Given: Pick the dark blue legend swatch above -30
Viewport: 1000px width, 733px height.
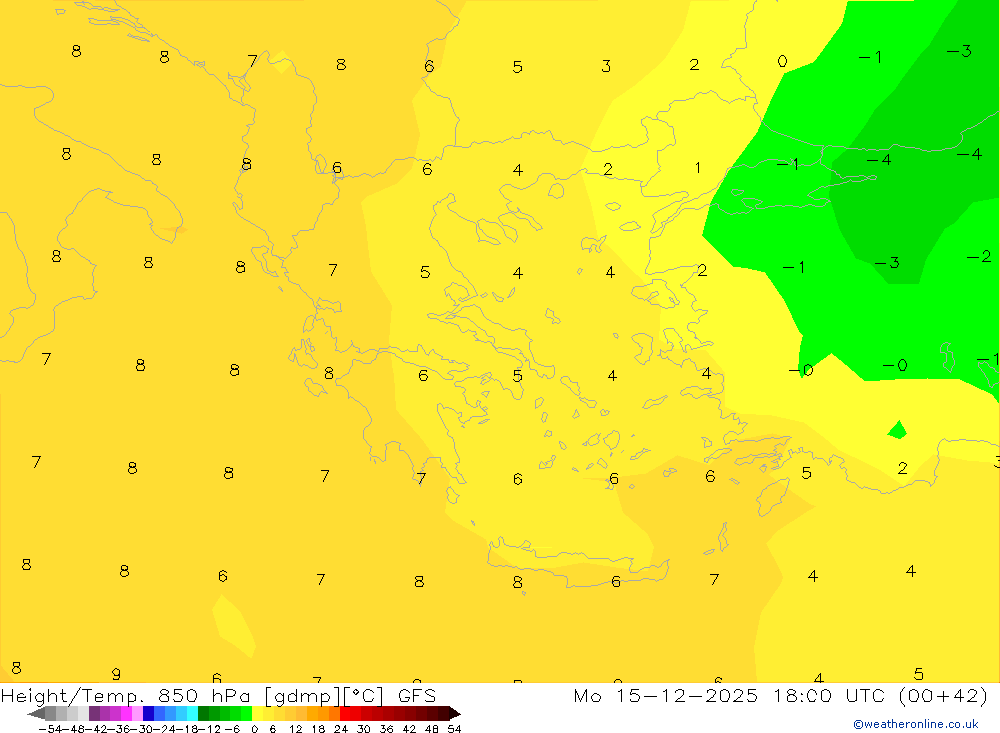Looking at the screenshot, I should point(148,714).
